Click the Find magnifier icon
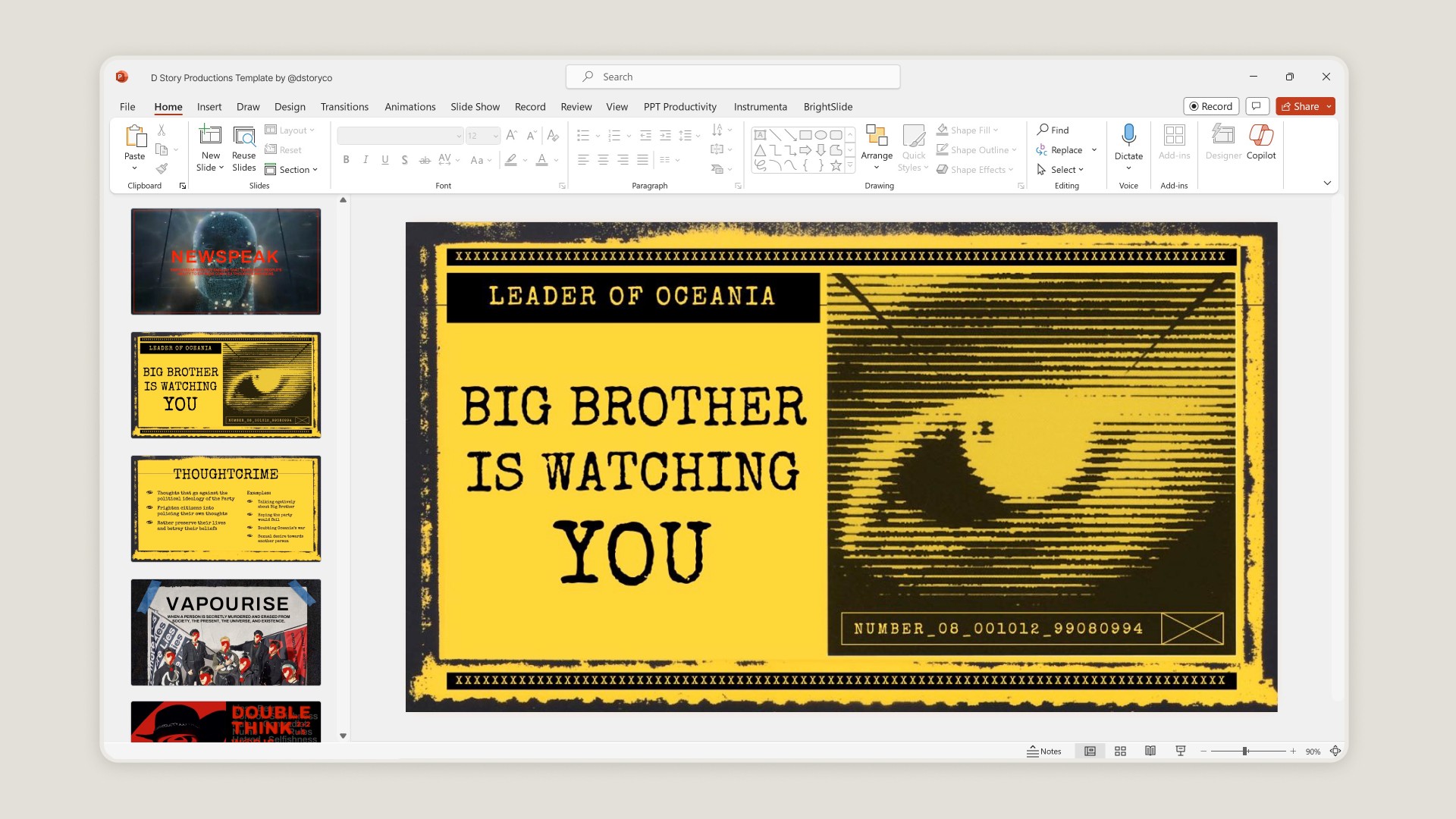Viewport: 1456px width, 819px height. coord(1043,130)
